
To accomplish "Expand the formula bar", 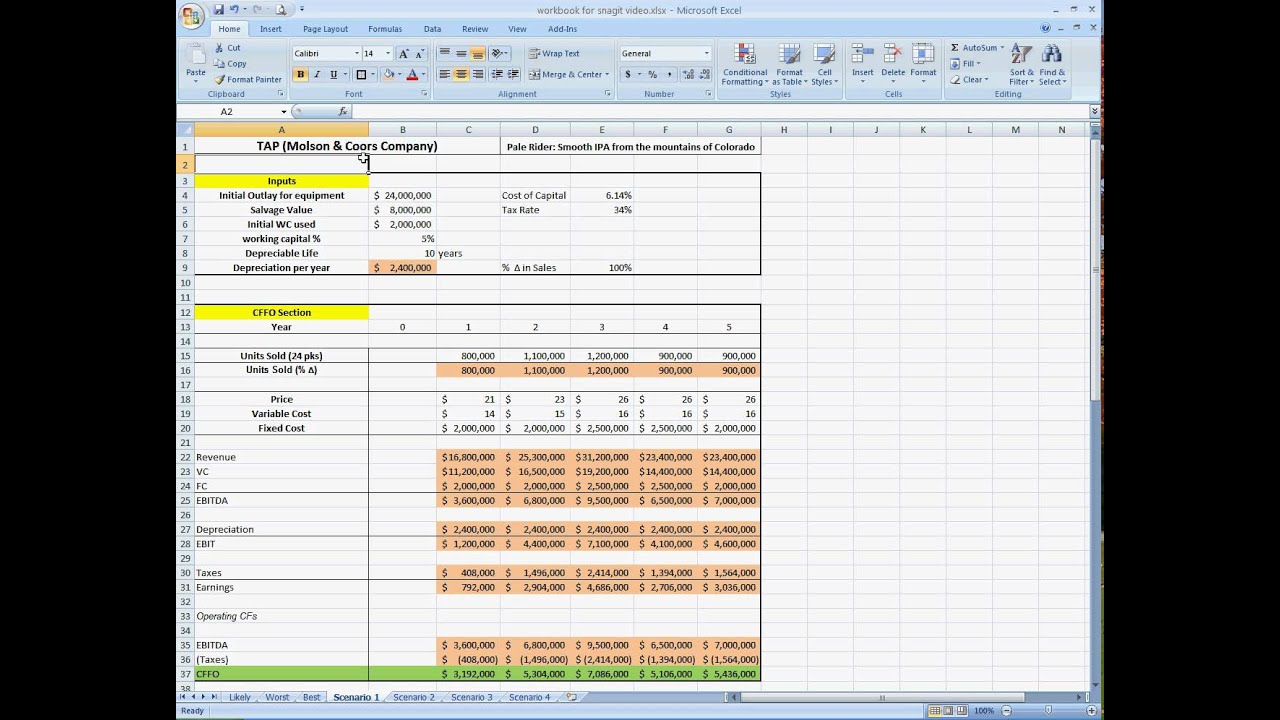I will tap(1094, 112).
